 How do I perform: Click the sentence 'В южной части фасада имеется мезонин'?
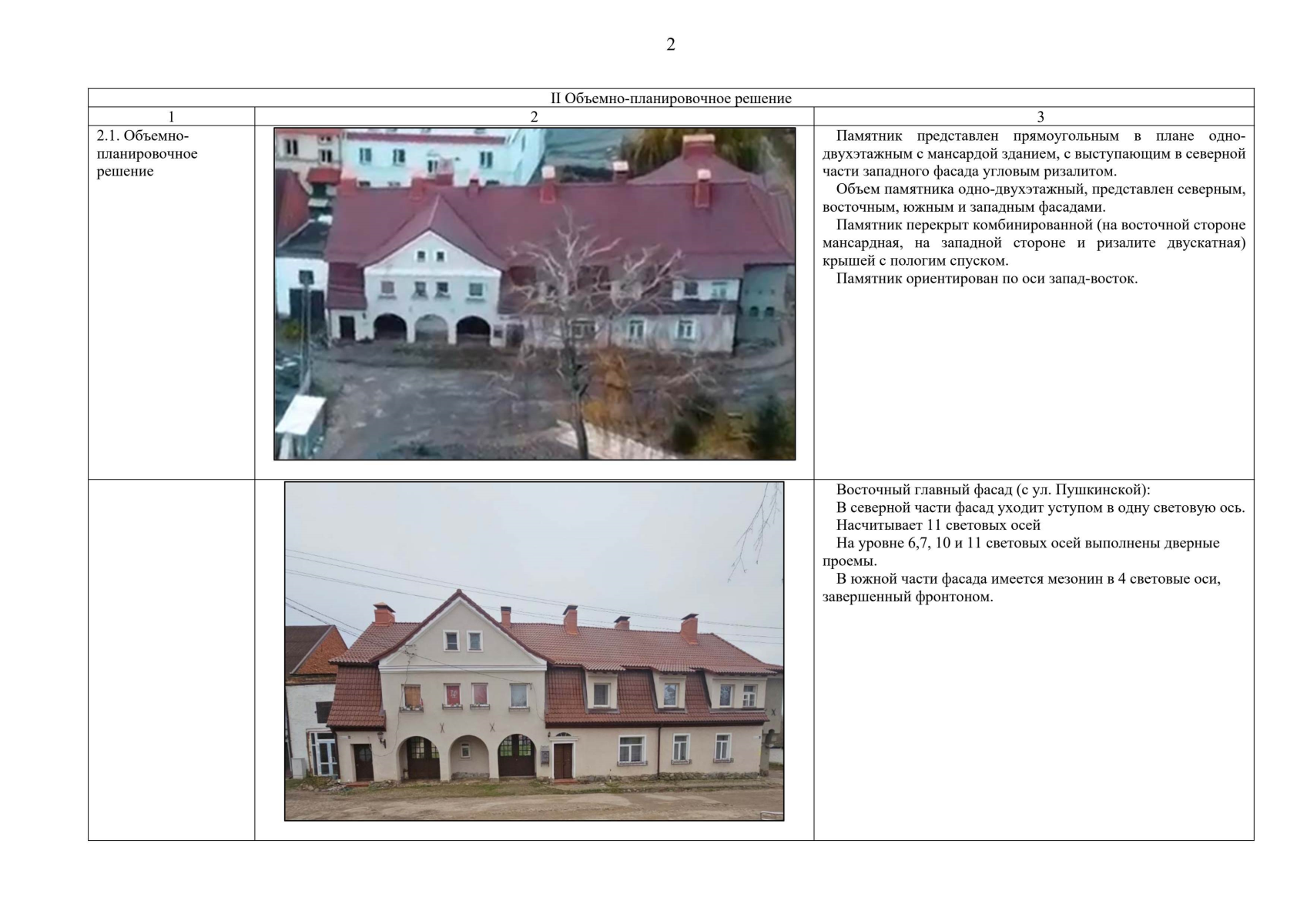pos(1021,588)
